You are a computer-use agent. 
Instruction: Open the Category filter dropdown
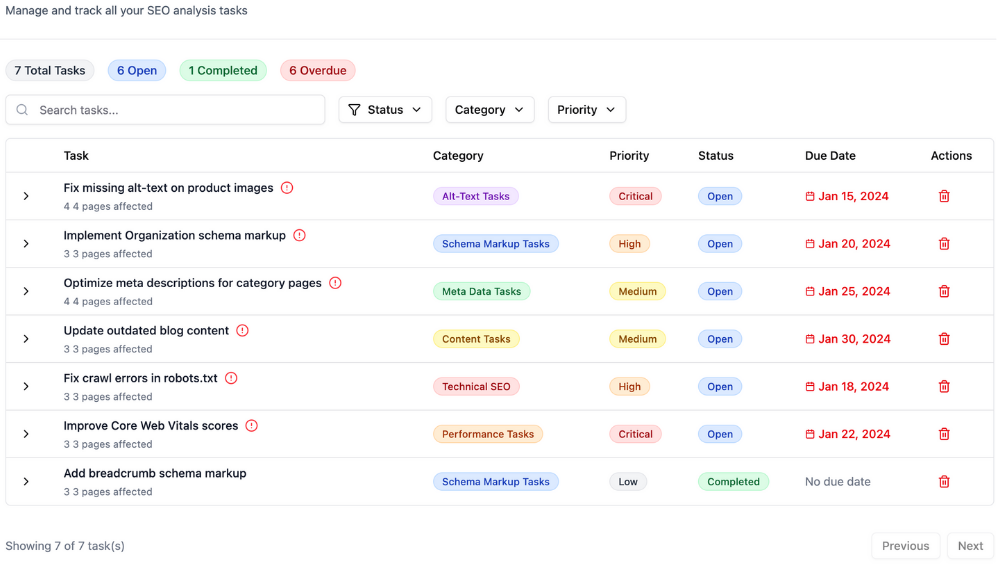[489, 110]
